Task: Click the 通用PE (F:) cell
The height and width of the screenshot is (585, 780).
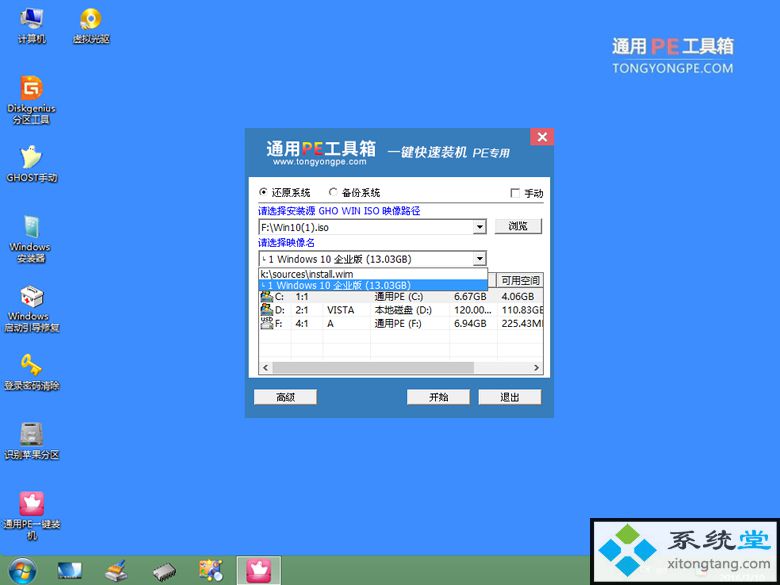Action: pos(398,323)
